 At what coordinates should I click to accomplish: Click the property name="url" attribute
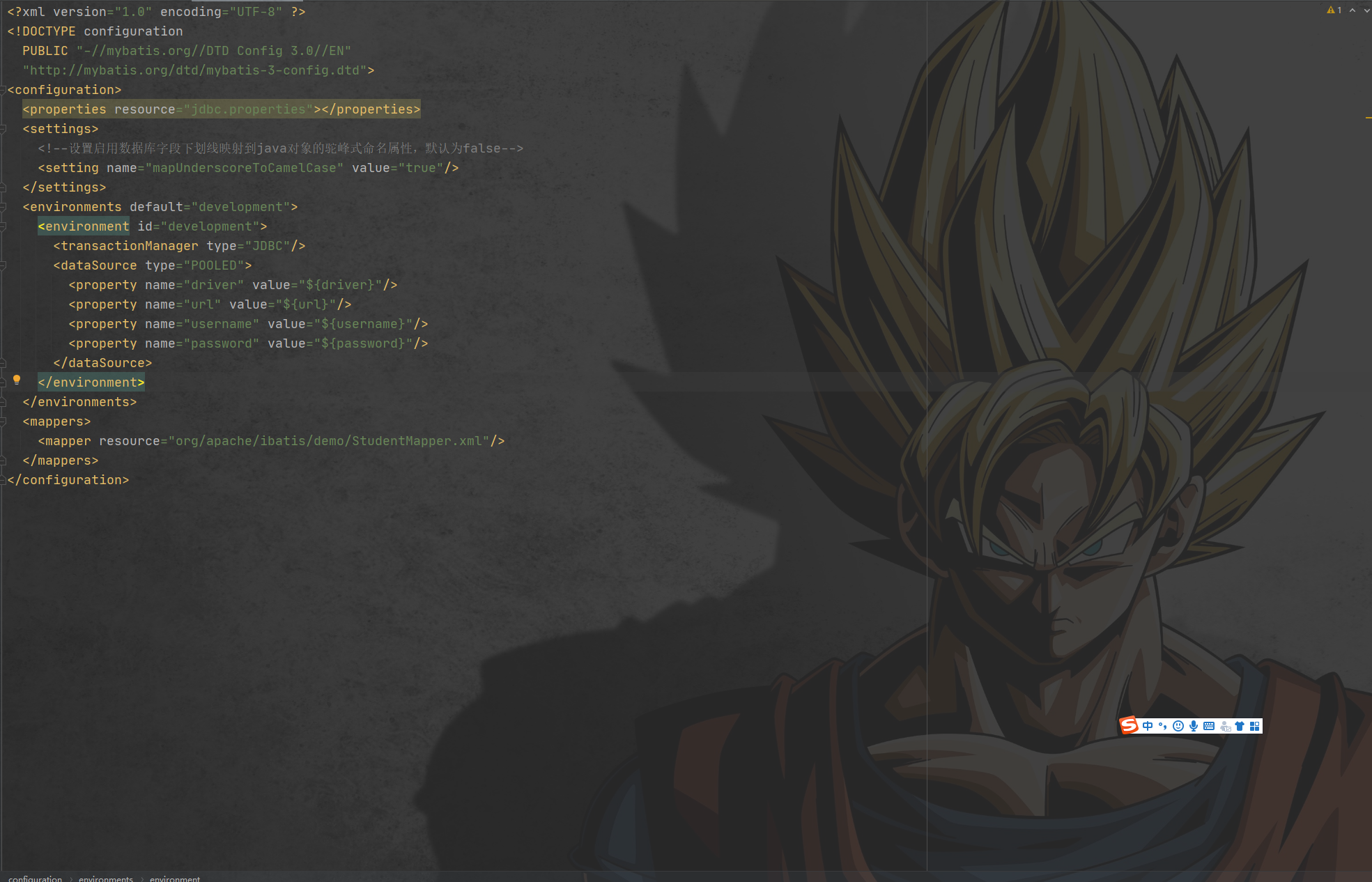(183, 304)
